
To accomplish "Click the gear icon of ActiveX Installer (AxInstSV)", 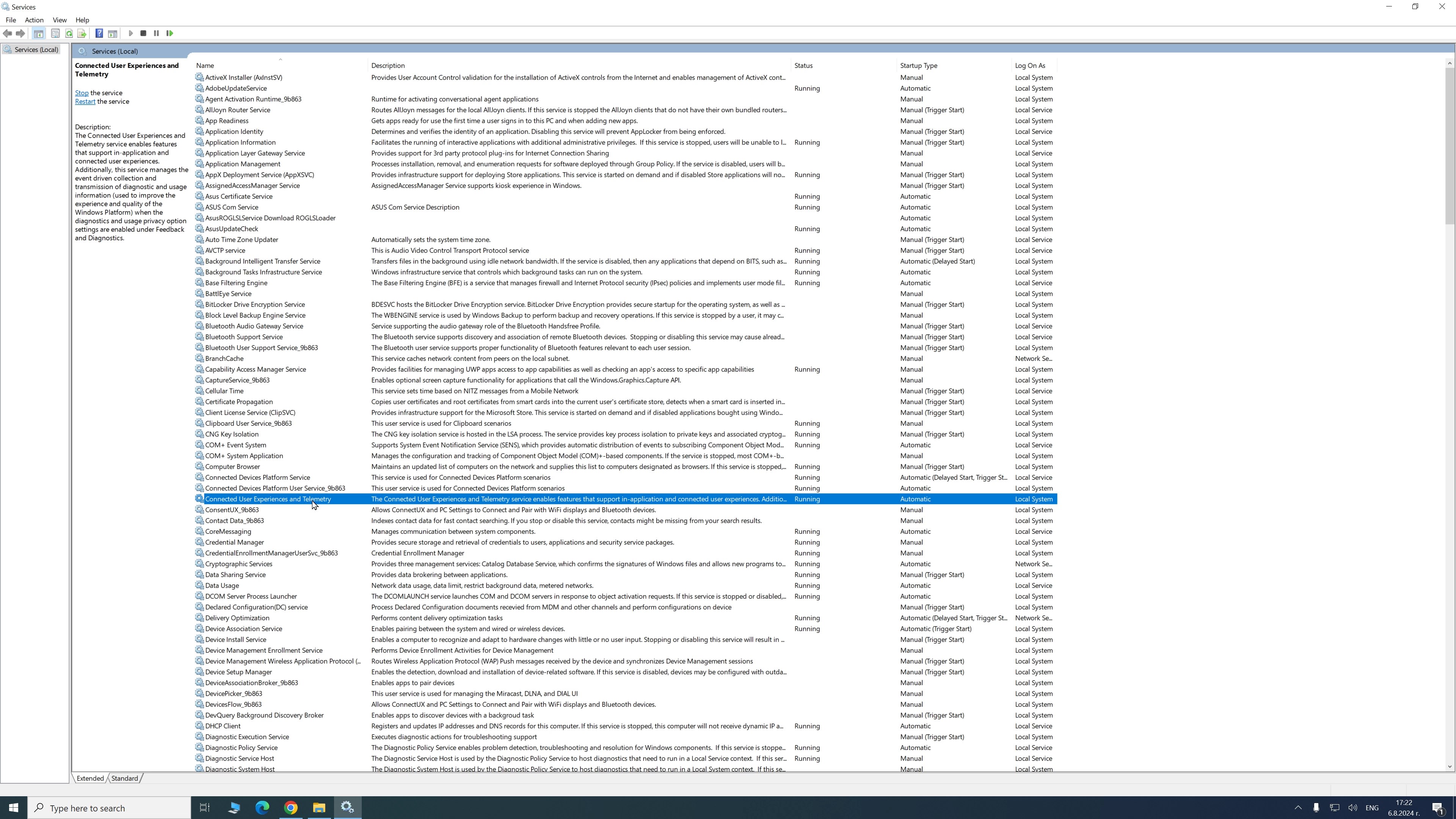I will [x=199, y=77].
